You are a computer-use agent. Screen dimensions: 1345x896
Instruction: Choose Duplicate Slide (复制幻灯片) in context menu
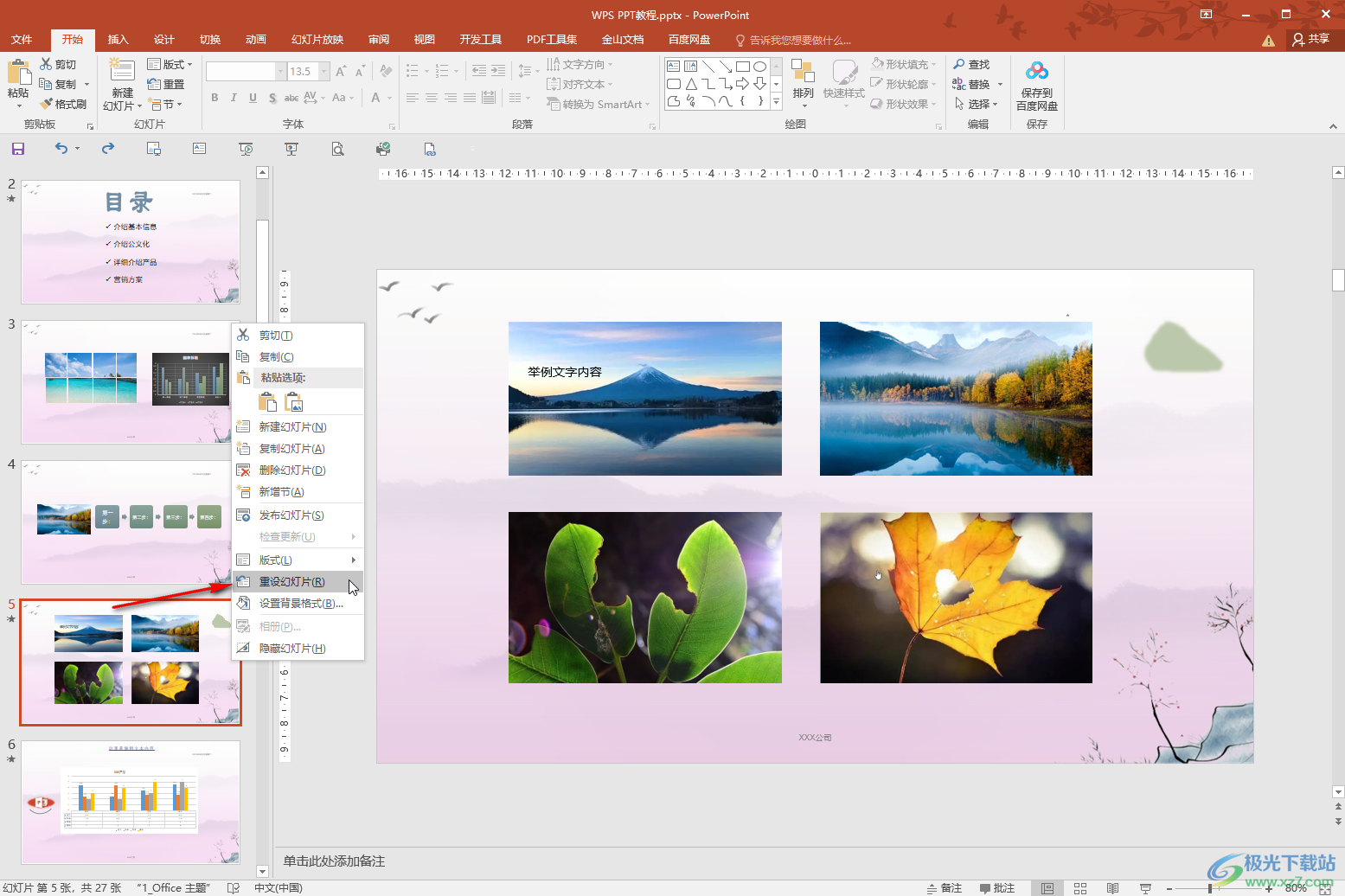pyautogui.click(x=298, y=448)
